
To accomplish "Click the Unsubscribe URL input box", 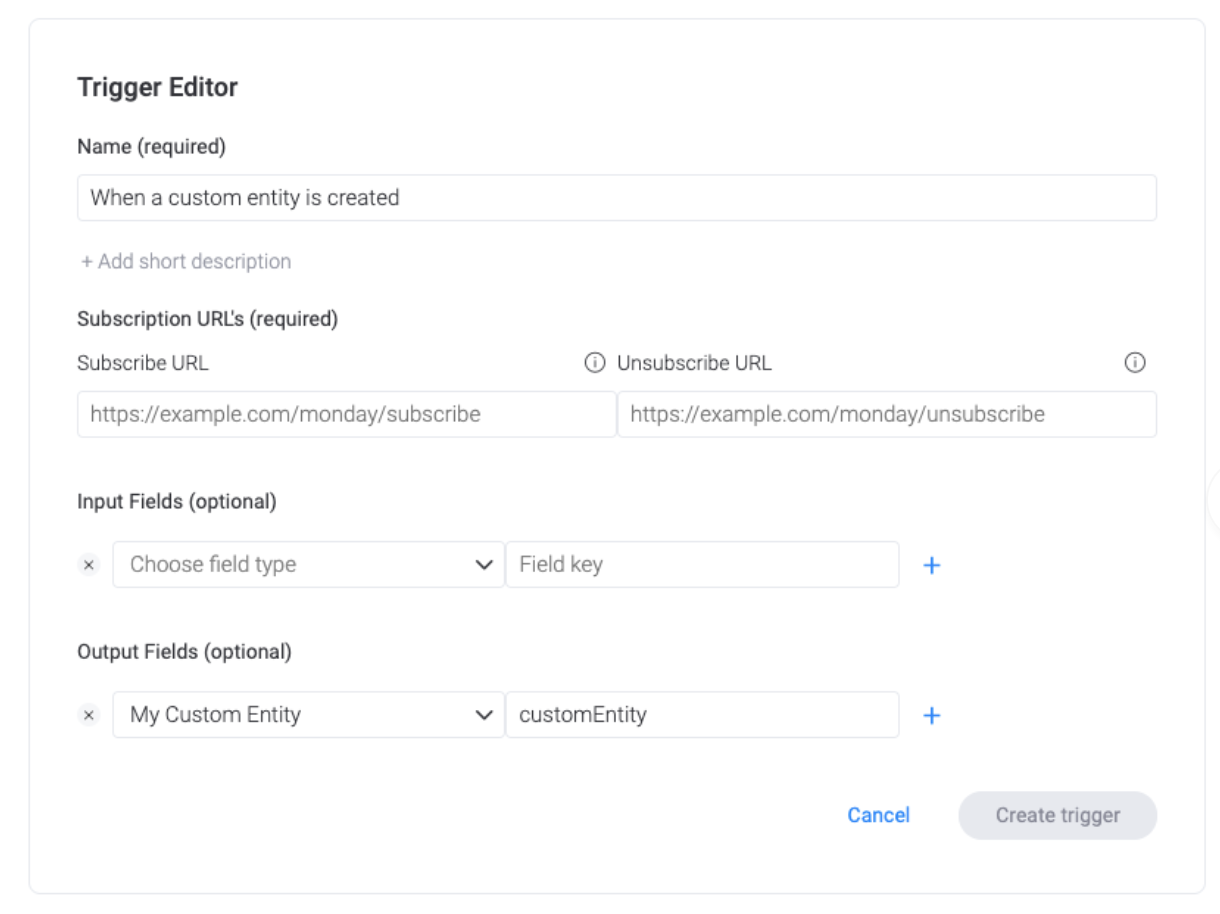I will [886, 414].
